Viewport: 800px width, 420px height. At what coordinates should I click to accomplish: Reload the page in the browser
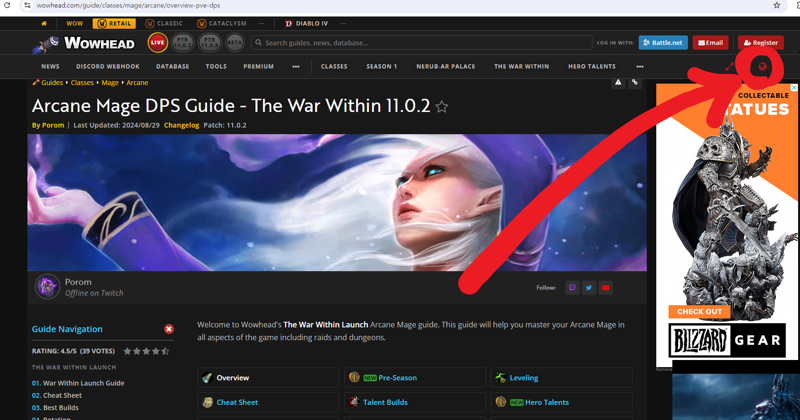tap(7, 5)
